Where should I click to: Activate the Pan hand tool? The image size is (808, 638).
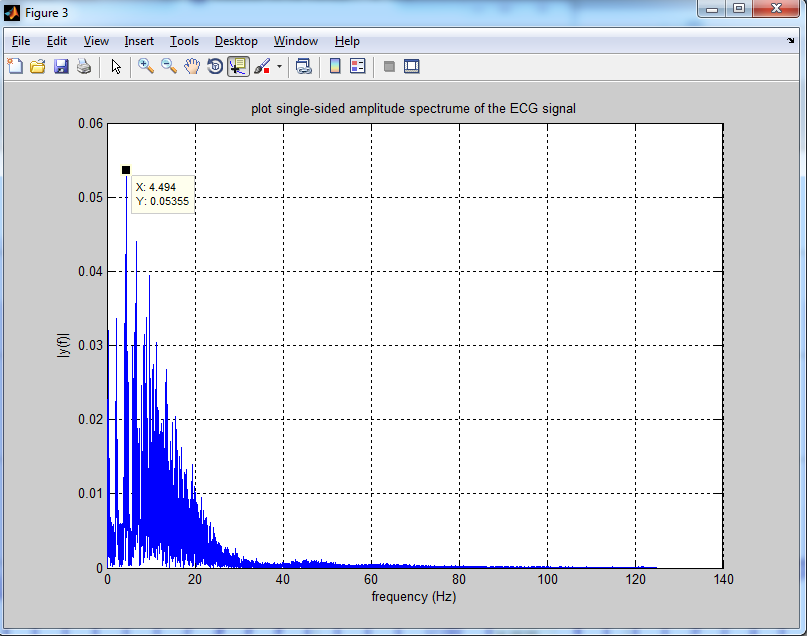point(191,66)
